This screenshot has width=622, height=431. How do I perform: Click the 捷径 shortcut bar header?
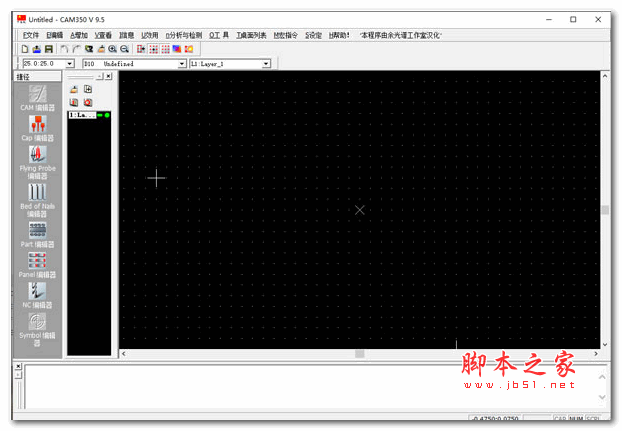pyautogui.click(x=38, y=77)
